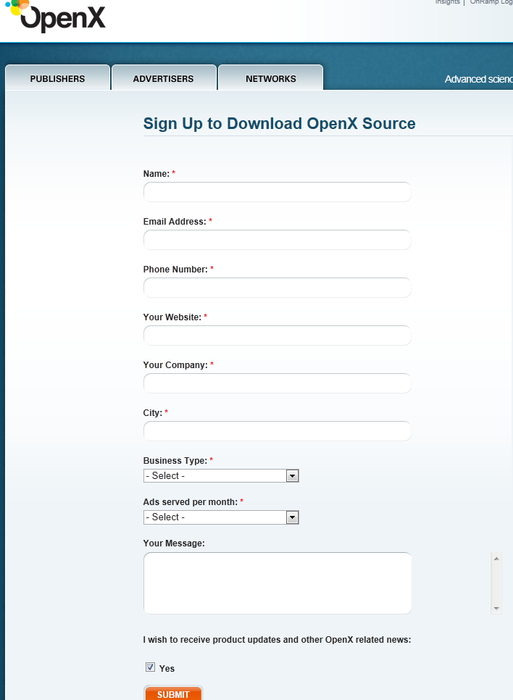The width and height of the screenshot is (513, 700).
Task: Uncheck the Yes newsletter checkbox
Action: (x=150, y=667)
